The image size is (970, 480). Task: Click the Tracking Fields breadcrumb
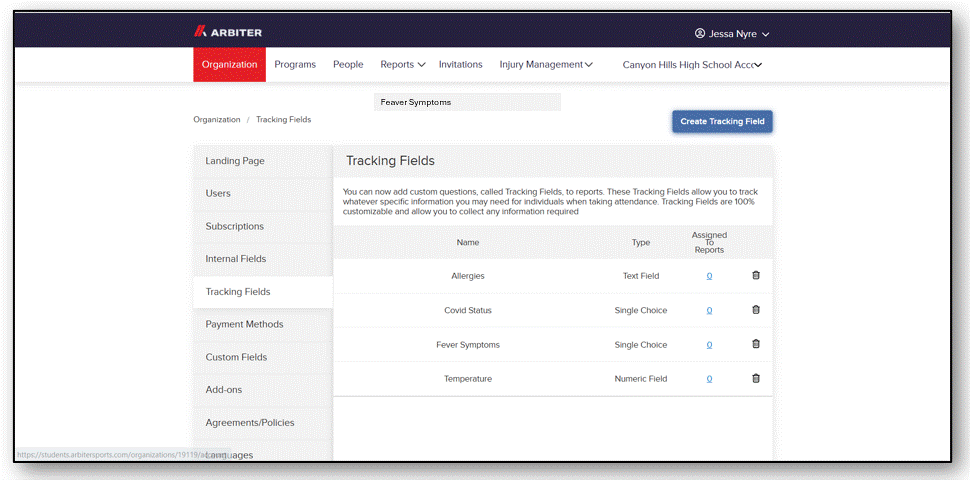[283, 120]
